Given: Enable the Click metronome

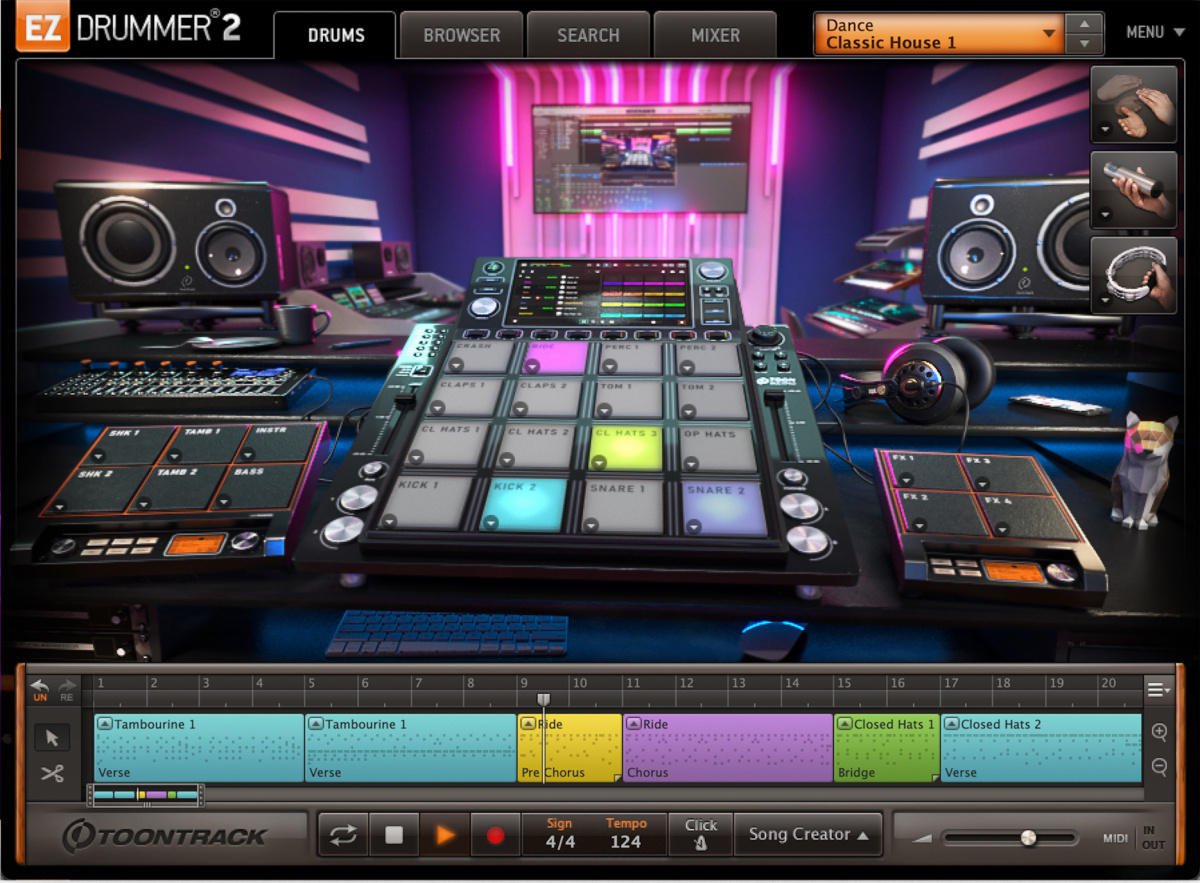Looking at the screenshot, I should tap(700, 835).
